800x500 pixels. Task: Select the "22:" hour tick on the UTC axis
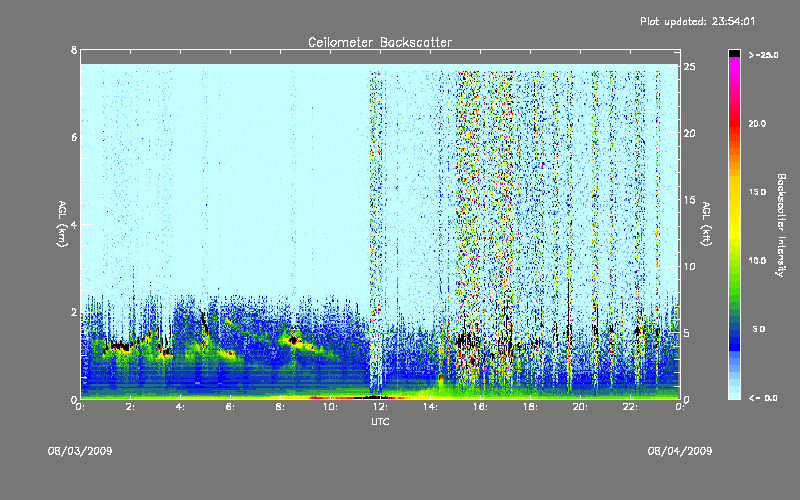pos(630,407)
